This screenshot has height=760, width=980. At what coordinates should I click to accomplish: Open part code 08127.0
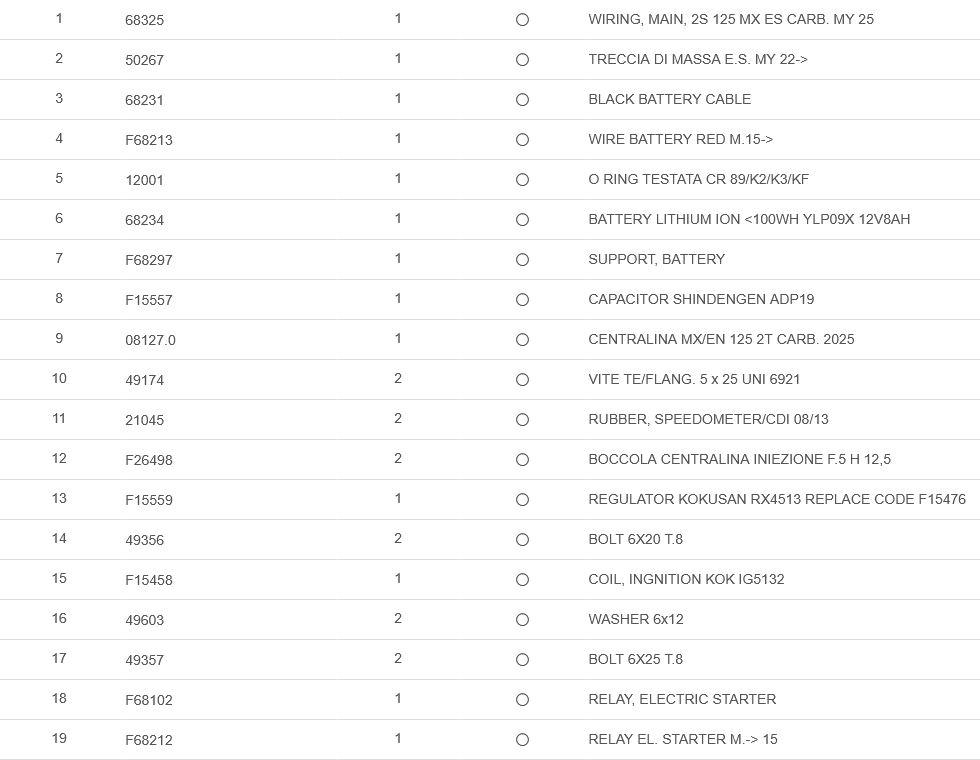[150, 340]
